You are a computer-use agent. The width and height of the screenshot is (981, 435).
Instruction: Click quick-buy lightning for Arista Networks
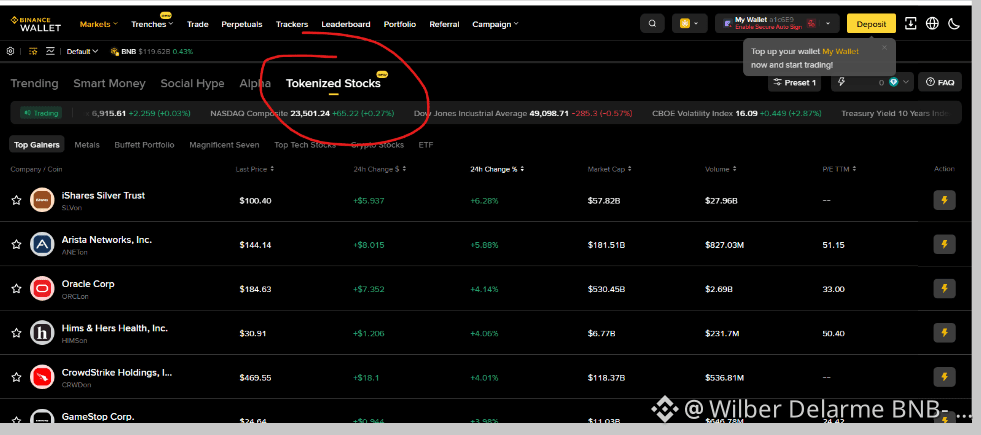click(944, 244)
